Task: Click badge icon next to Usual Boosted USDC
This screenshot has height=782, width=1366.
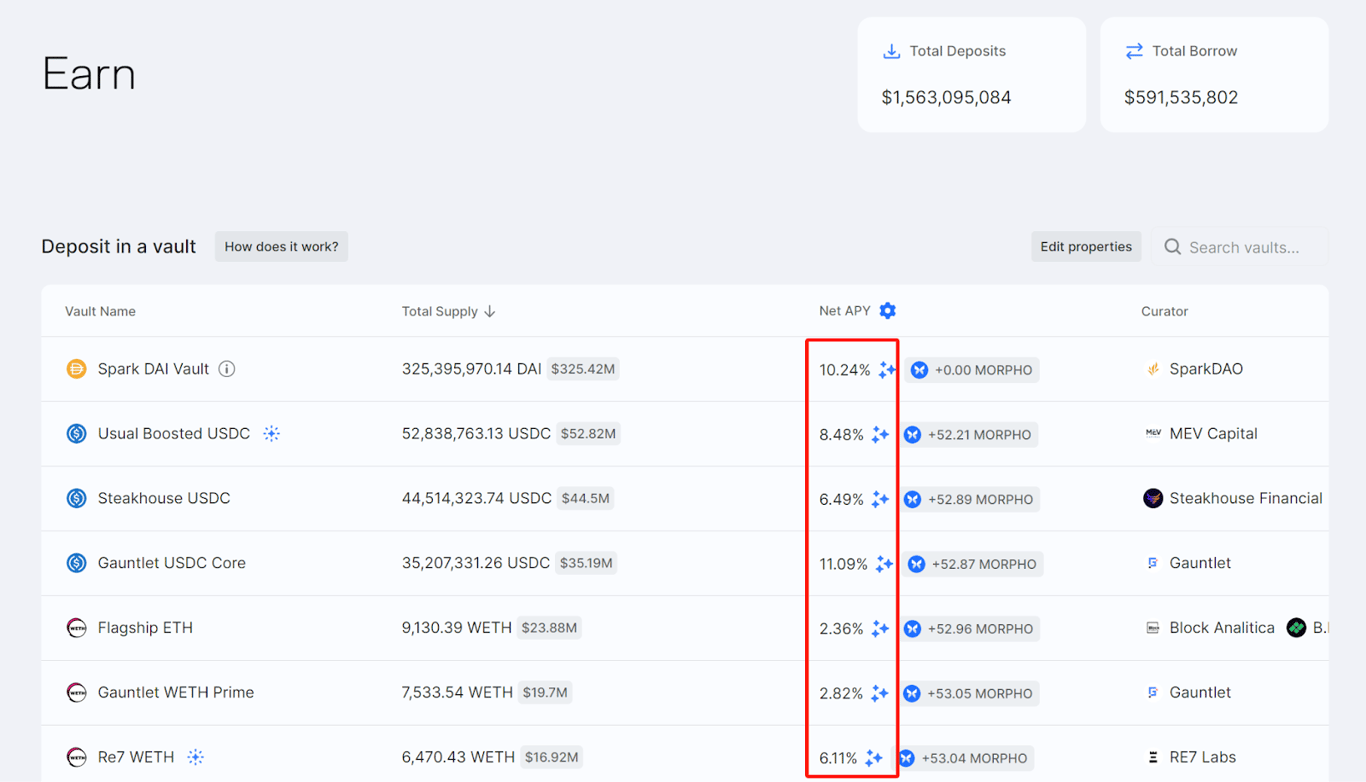Action: click(271, 434)
